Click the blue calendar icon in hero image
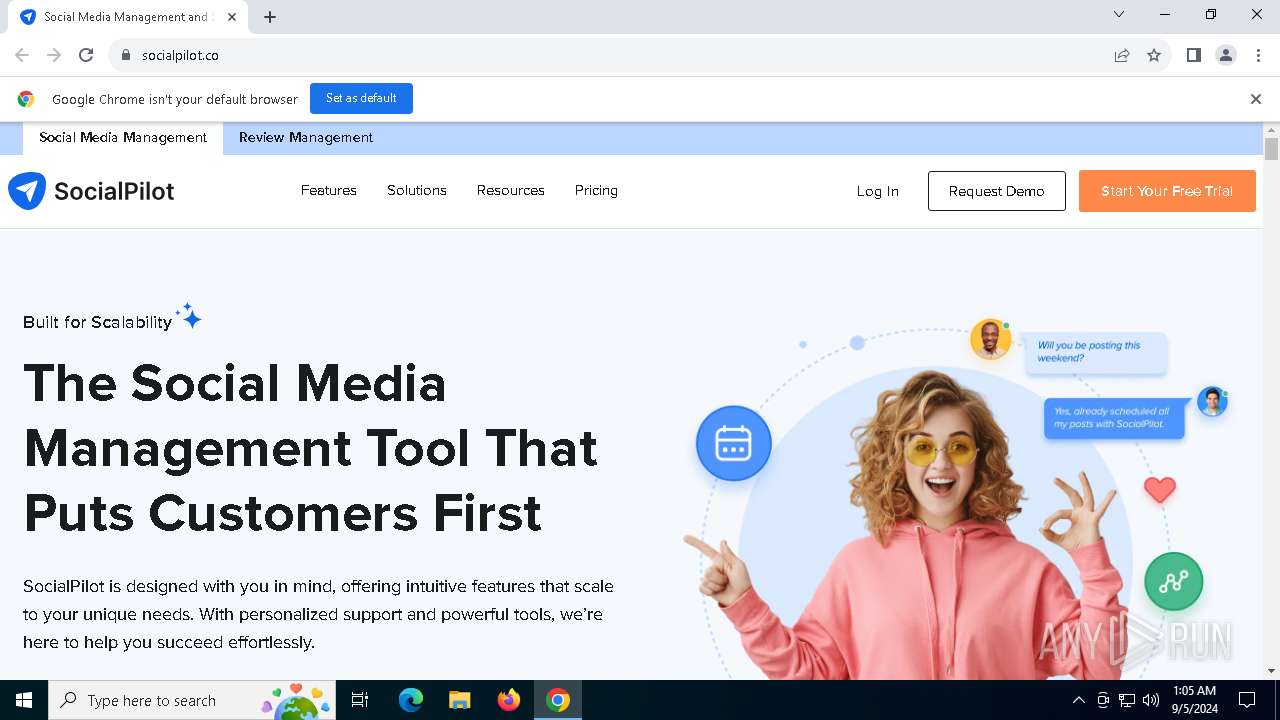Viewport: 1280px width, 720px height. tap(734, 443)
